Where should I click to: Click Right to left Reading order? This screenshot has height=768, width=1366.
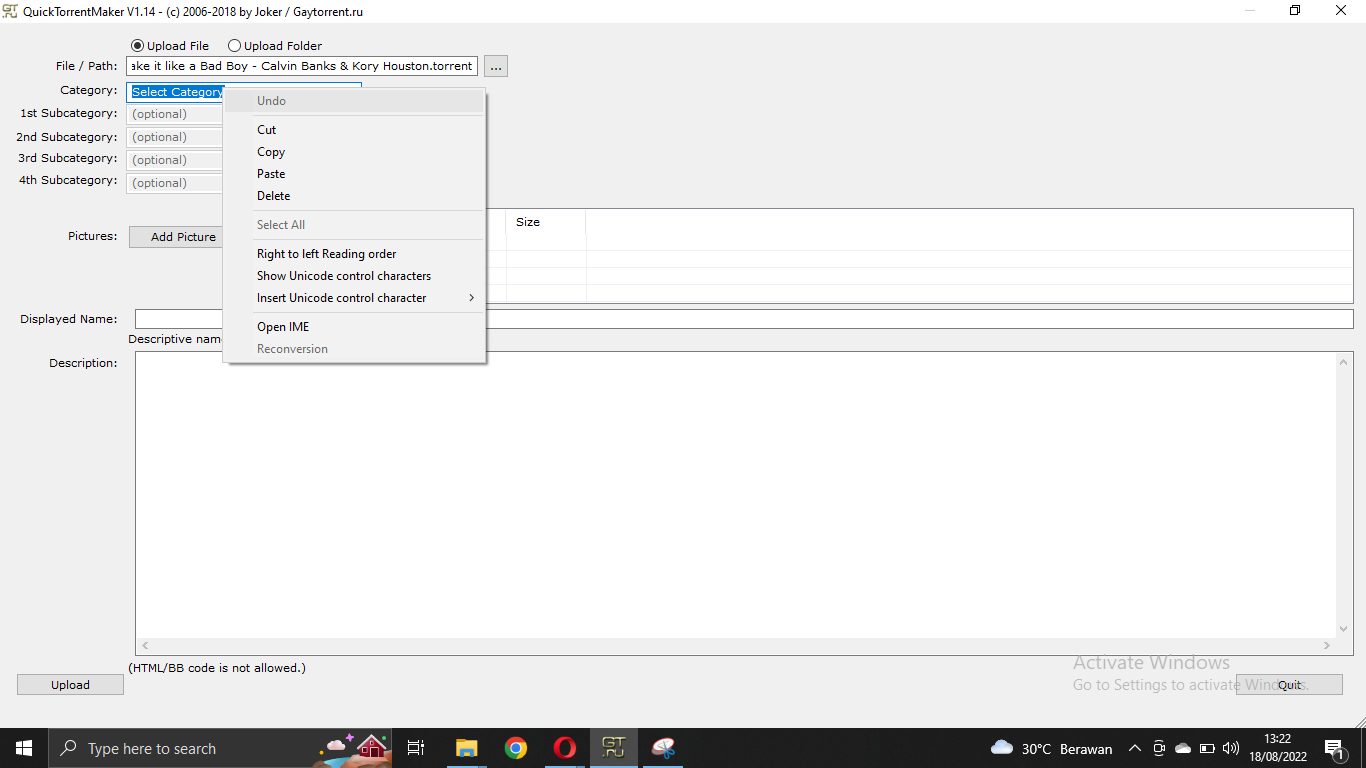pyautogui.click(x=326, y=254)
